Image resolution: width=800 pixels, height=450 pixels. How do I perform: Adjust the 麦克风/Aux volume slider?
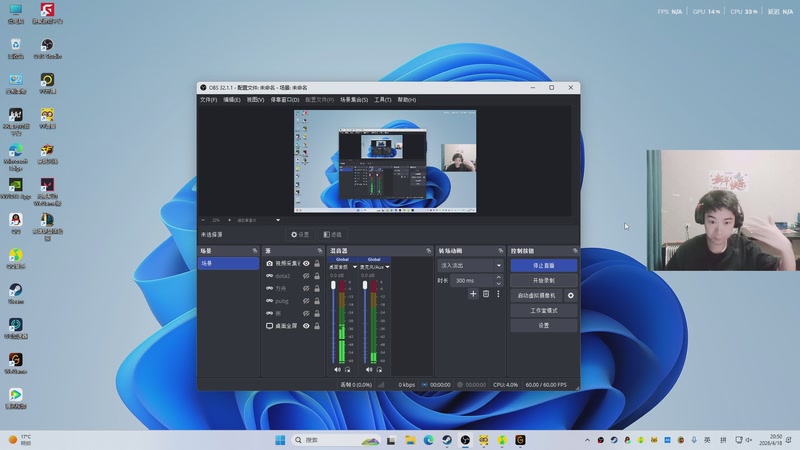pyautogui.click(x=365, y=285)
